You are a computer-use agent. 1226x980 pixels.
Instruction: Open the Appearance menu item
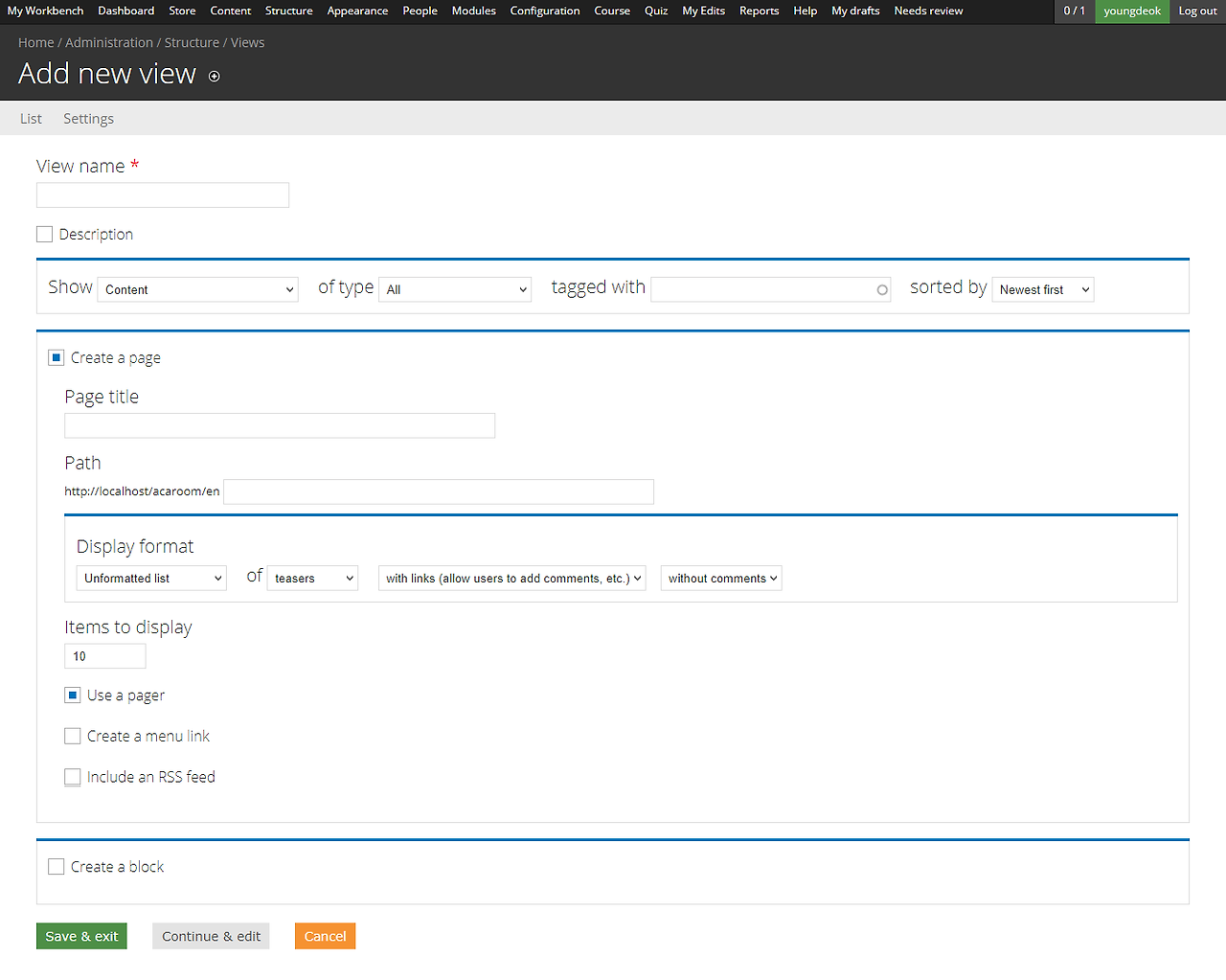coord(357,11)
